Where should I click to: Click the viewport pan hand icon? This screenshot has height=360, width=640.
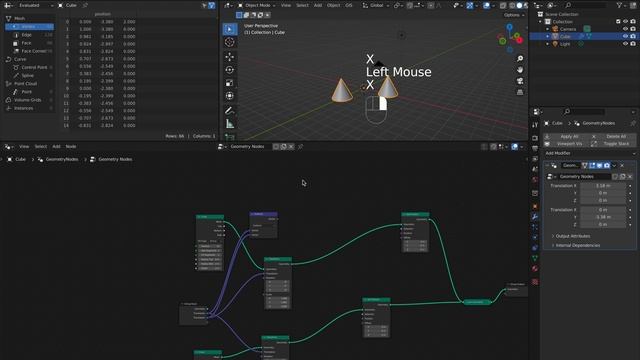[520, 70]
